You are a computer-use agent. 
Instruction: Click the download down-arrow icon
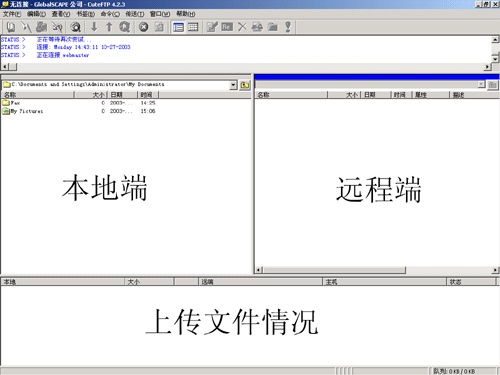click(x=94, y=27)
